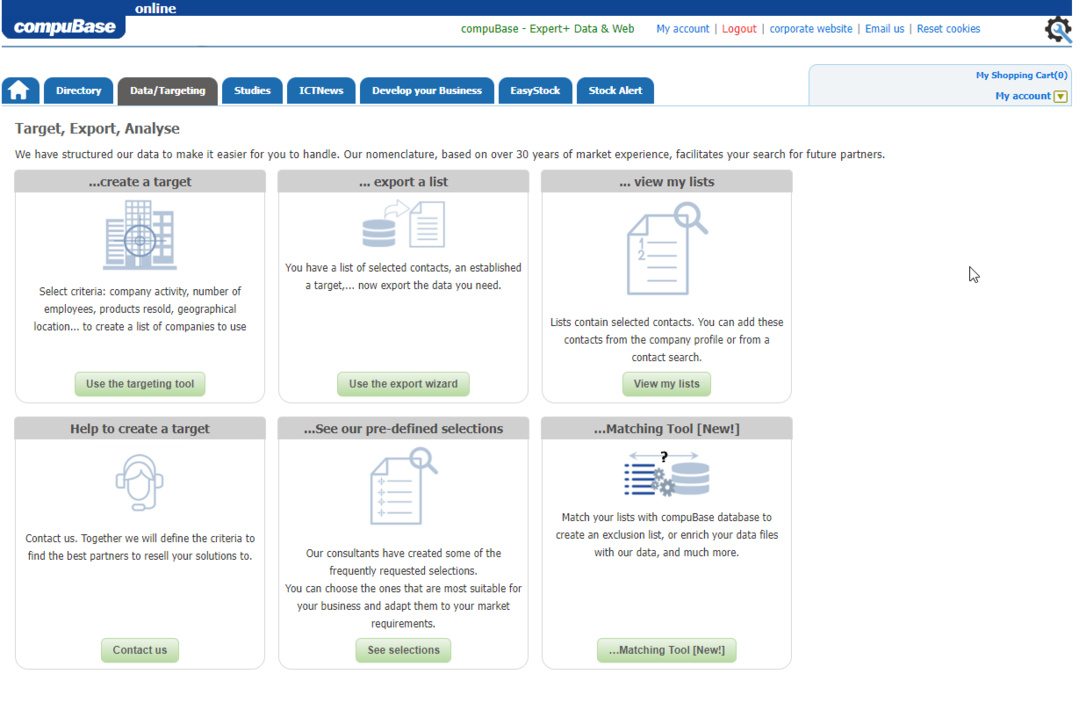This screenshot has width=1079, height=703.
Task: Open the Directory tab
Action: tap(78, 91)
